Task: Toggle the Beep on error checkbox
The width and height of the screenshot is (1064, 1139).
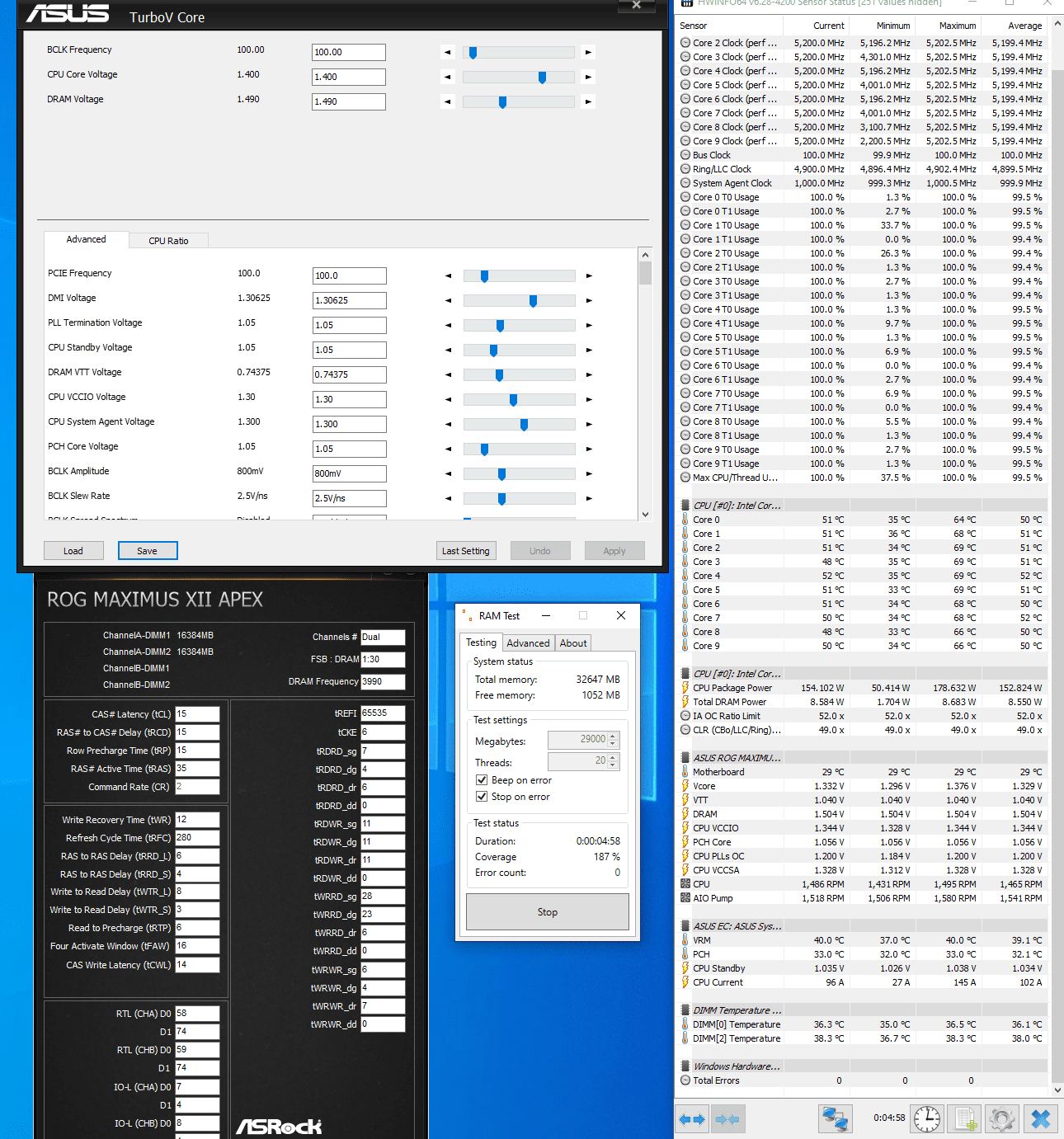Action: click(x=482, y=780)
